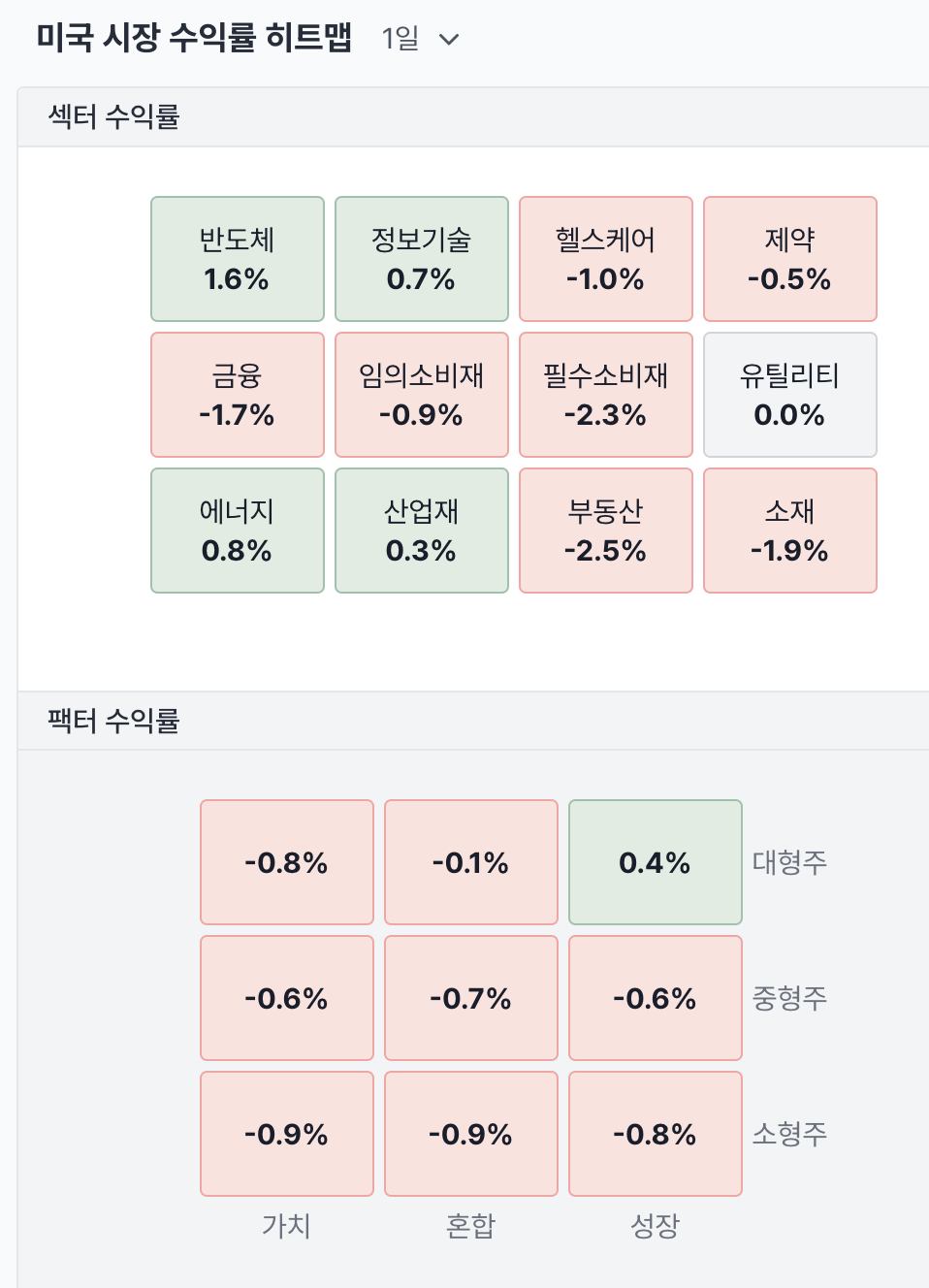Click the 금융 sector tile
Screen dimensions: 929x1288
[238, 395]
